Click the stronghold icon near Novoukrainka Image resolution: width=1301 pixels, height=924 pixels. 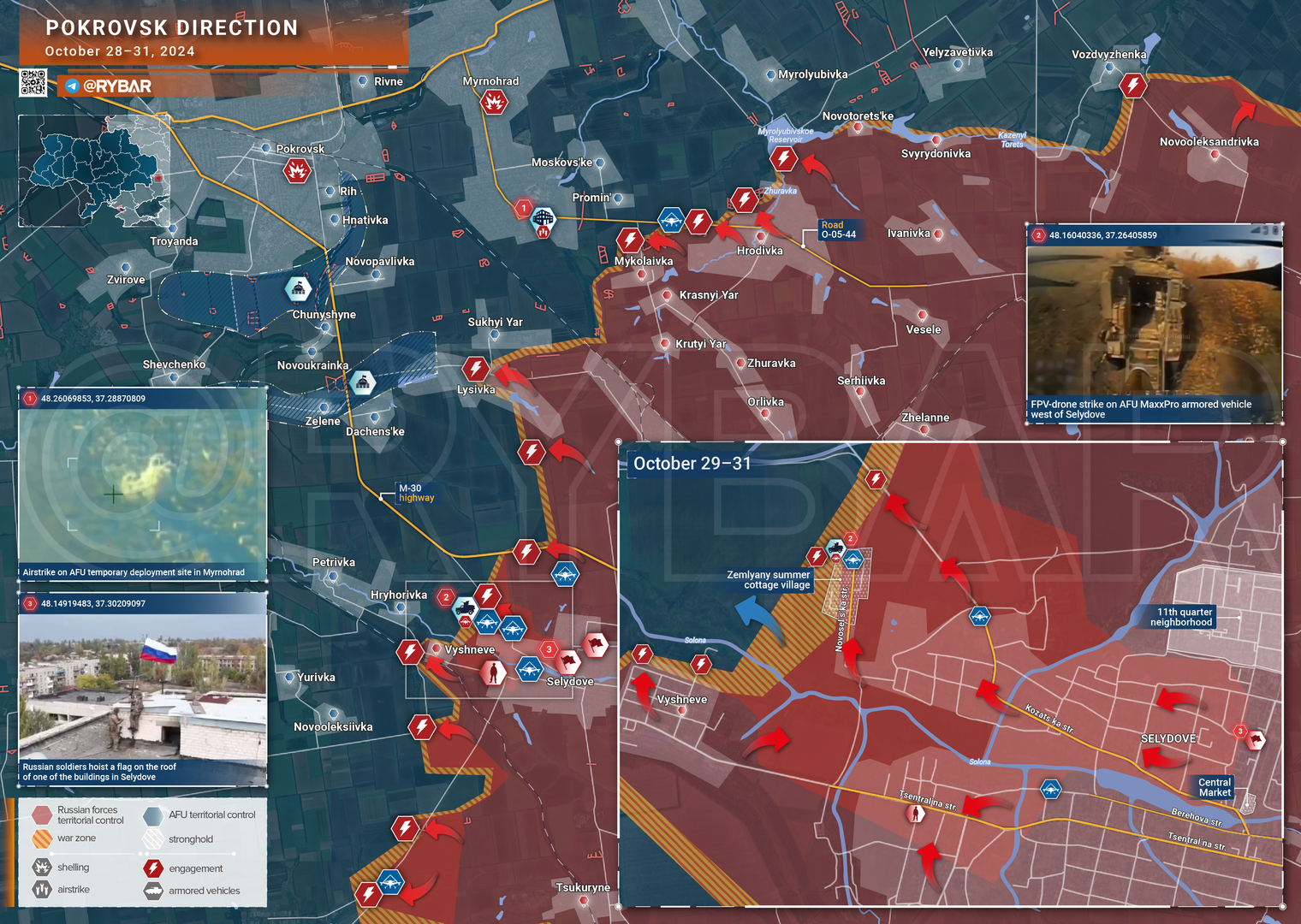pyautogui.click(x=363, y=382)
